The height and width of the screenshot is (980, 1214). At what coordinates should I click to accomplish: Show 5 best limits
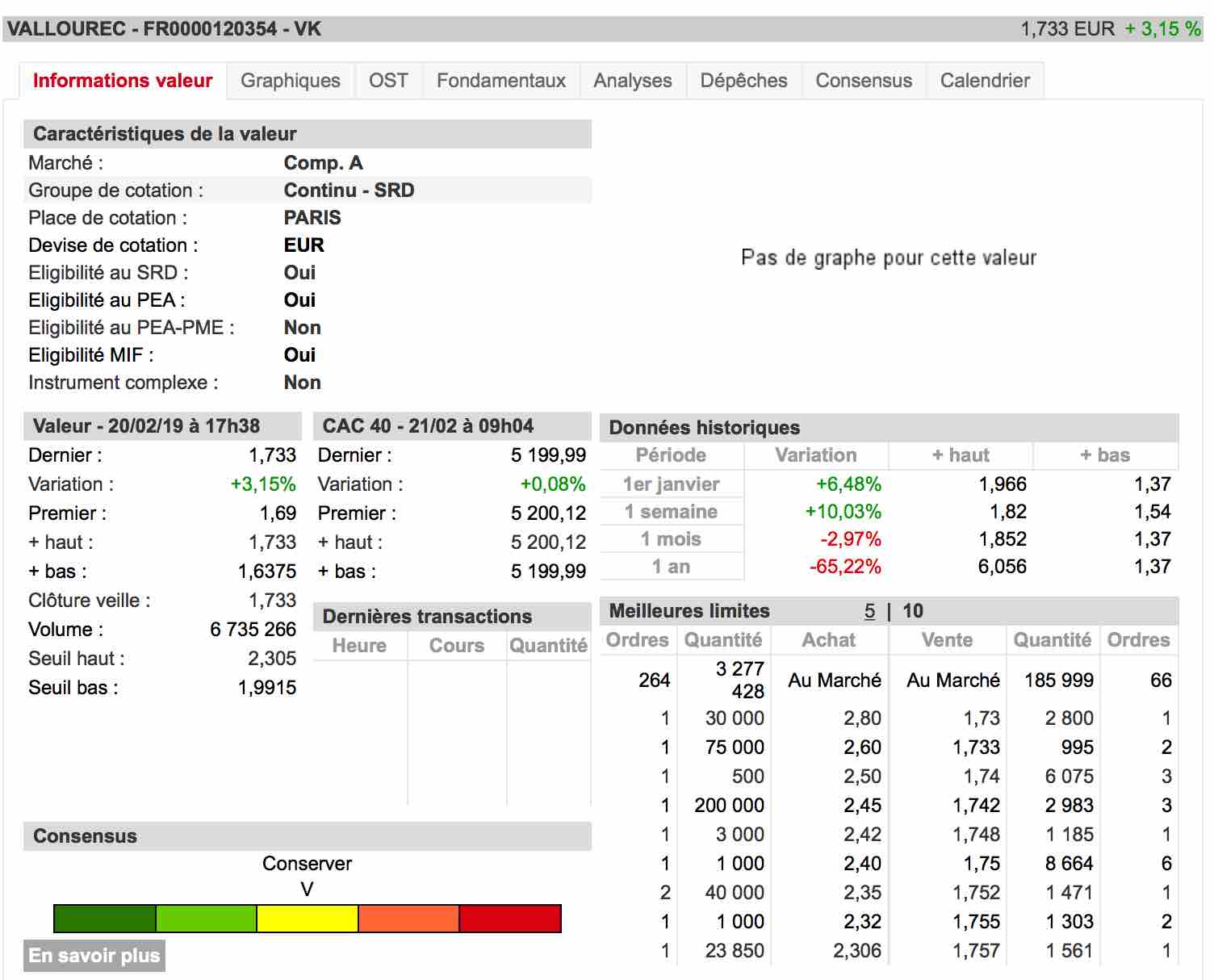pyautogui.click(x=869, y=611)
